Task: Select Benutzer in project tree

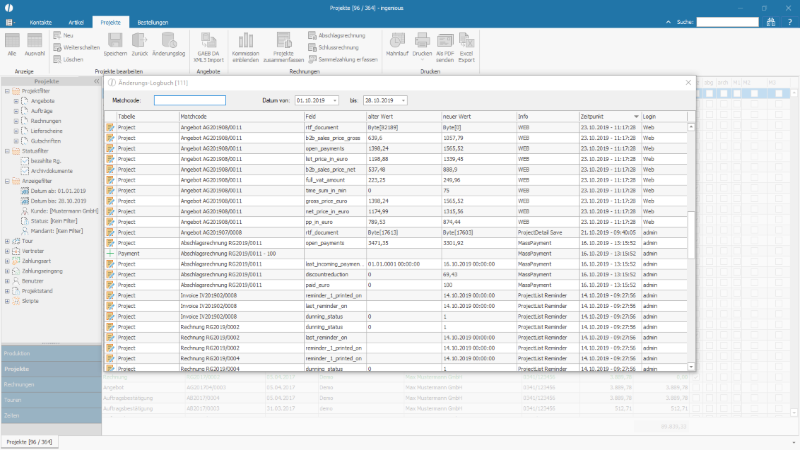Action: (33, 281)
